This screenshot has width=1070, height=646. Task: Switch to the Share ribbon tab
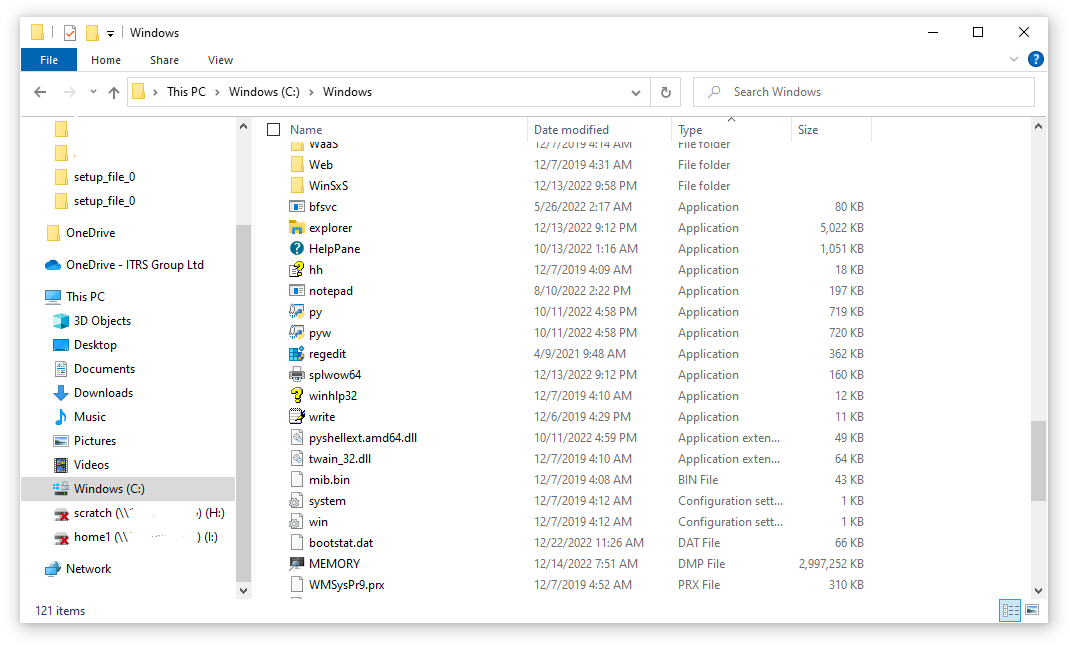click(x=164, y=60)
